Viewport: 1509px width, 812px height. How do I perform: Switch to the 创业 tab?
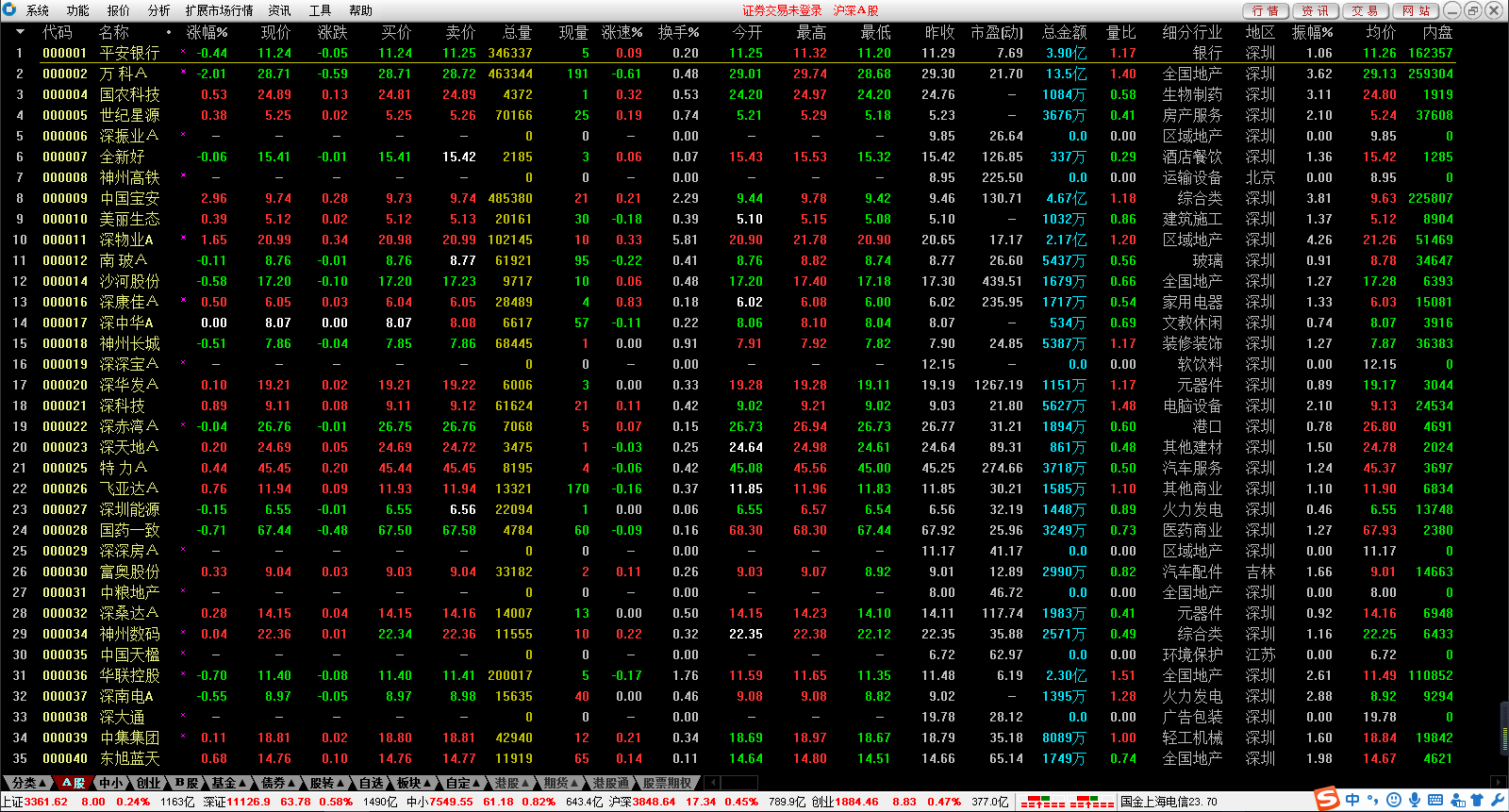point(148,783)
